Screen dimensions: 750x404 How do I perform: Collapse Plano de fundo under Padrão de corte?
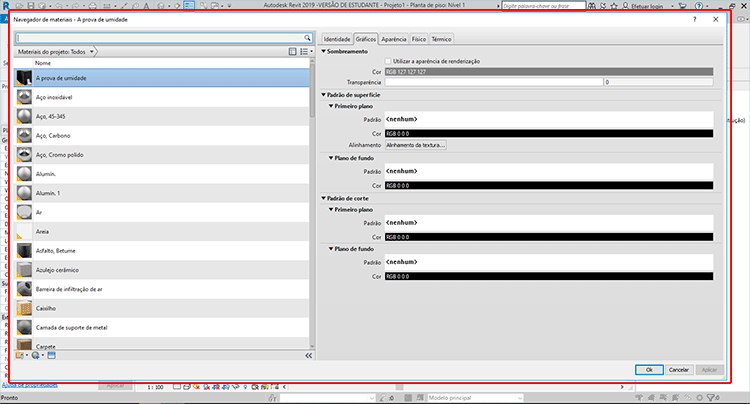pos(331,249)
